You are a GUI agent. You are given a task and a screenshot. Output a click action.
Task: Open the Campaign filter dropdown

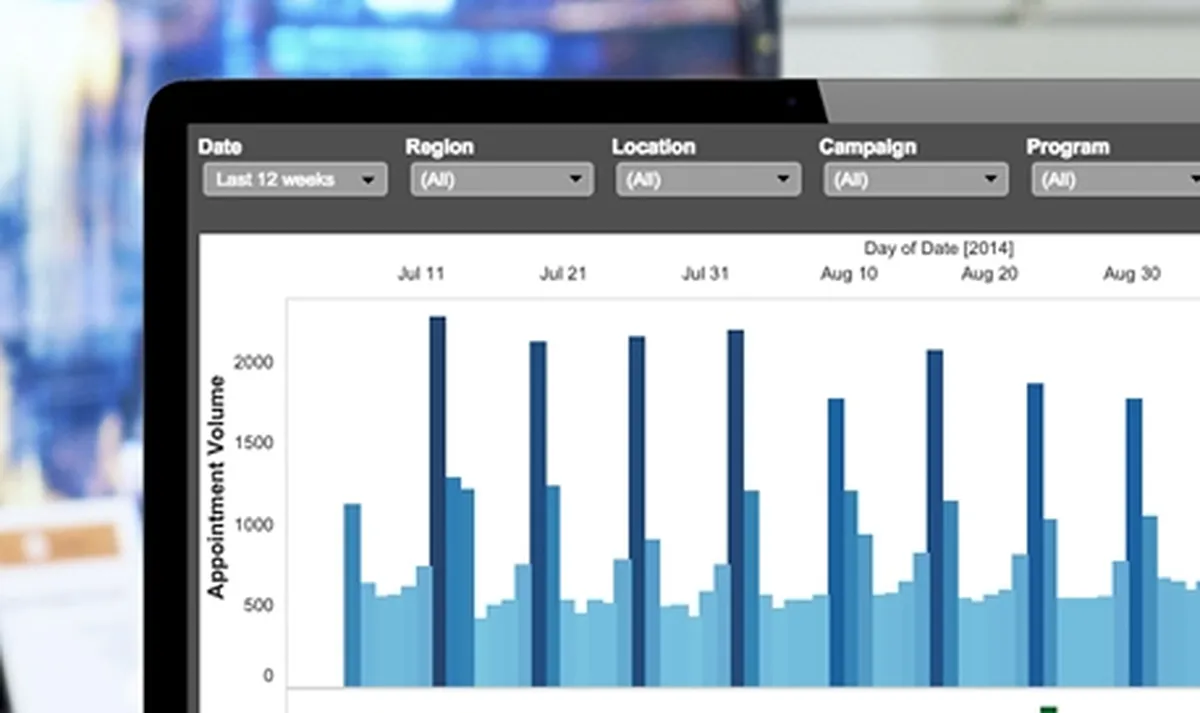[915, 180]
